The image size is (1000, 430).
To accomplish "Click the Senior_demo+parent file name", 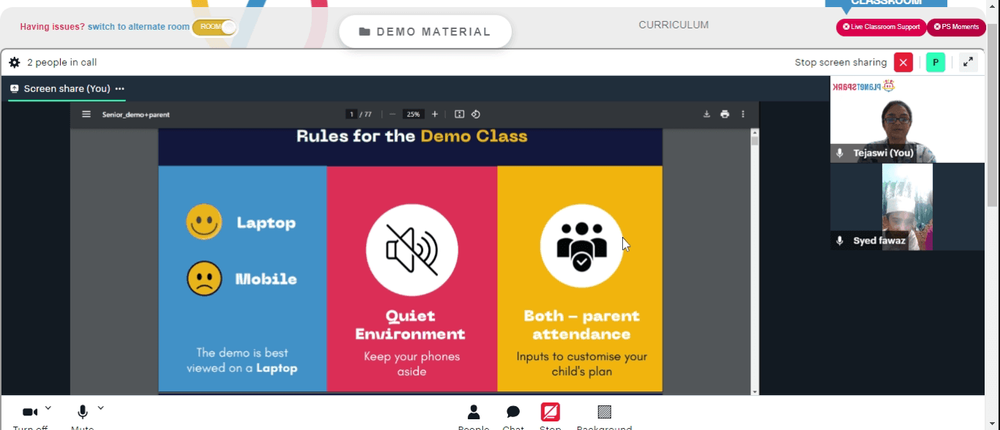I will [x=136, y=115].
